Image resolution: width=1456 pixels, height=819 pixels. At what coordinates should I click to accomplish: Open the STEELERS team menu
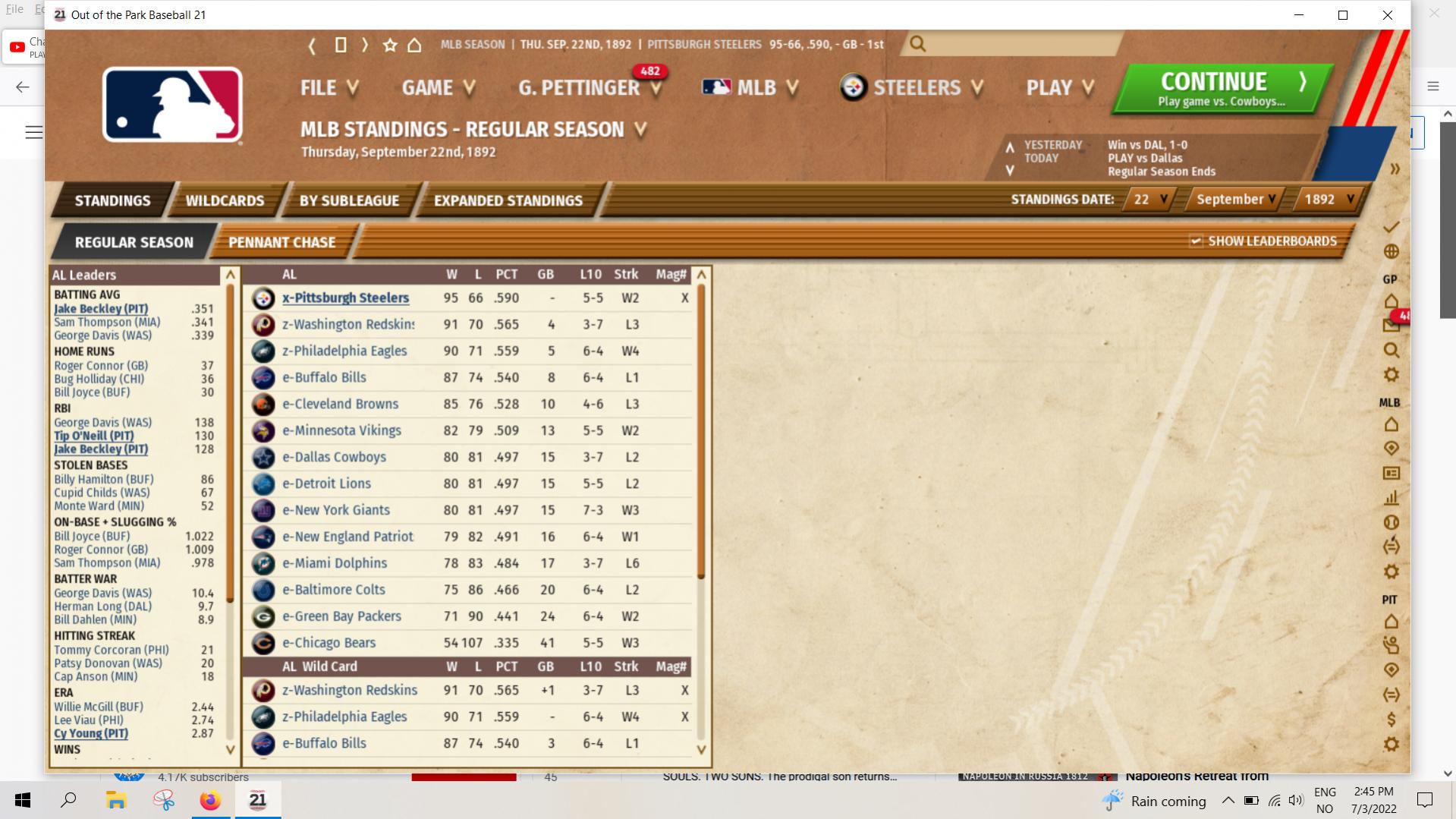[911, 88]
